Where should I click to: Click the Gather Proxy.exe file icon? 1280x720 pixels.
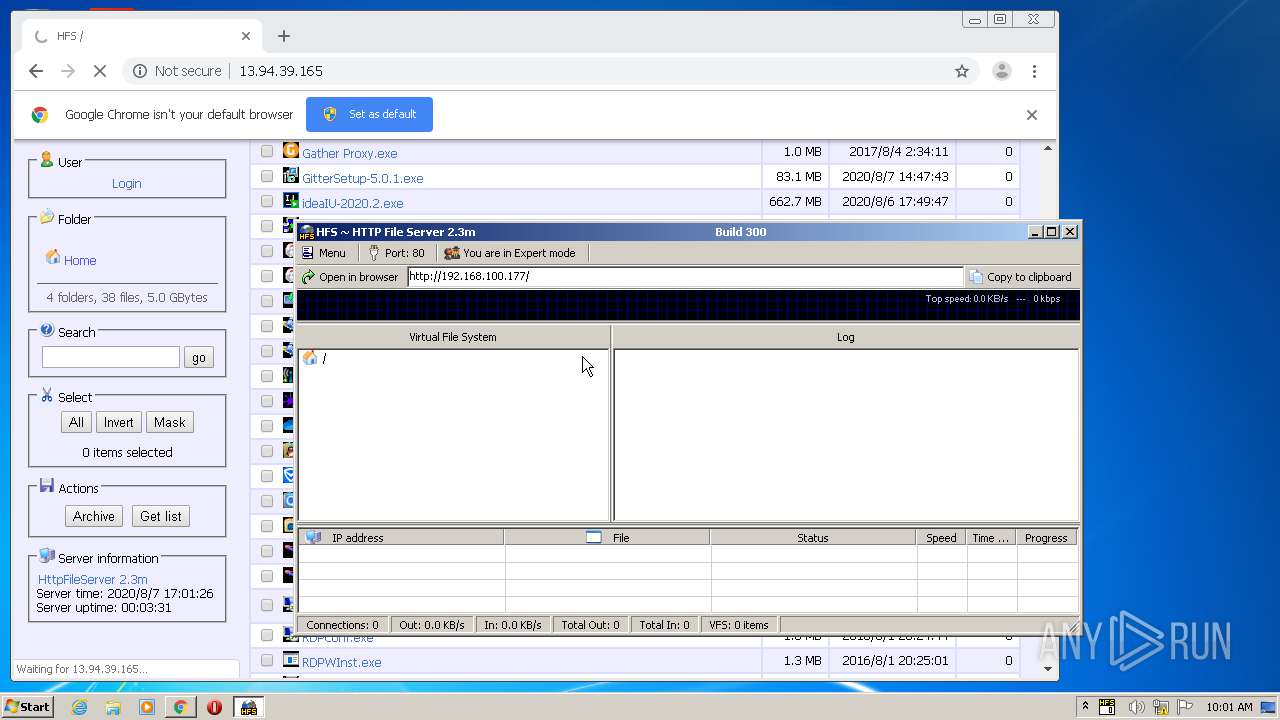(291, 151)
